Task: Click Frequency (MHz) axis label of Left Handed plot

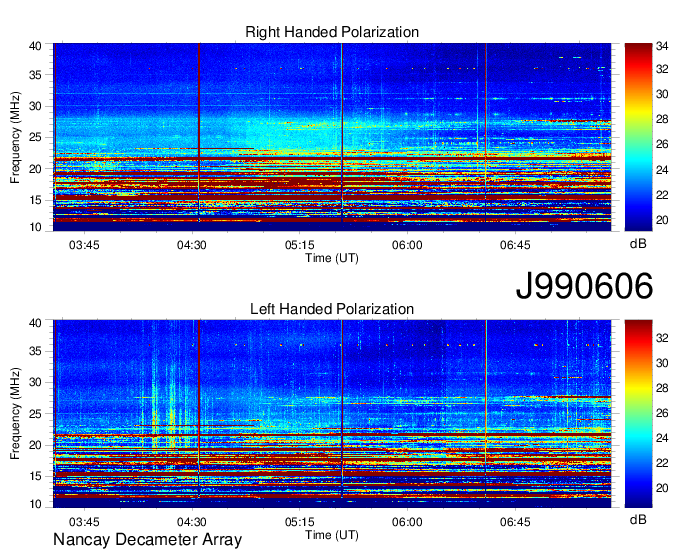Action: (15, 414)
